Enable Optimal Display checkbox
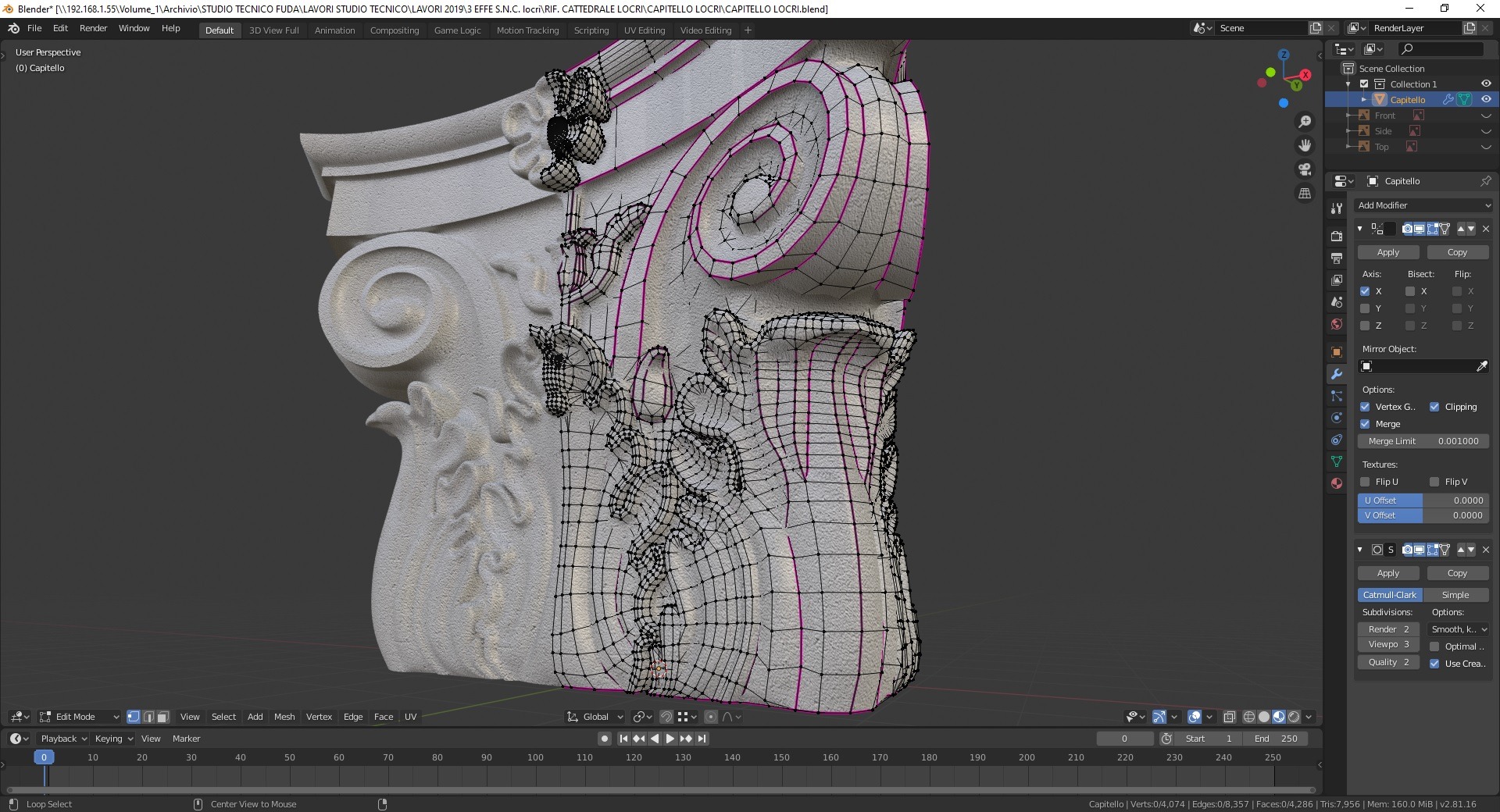The height and width of the screenshot is (812, 1500). (1434, 646)
